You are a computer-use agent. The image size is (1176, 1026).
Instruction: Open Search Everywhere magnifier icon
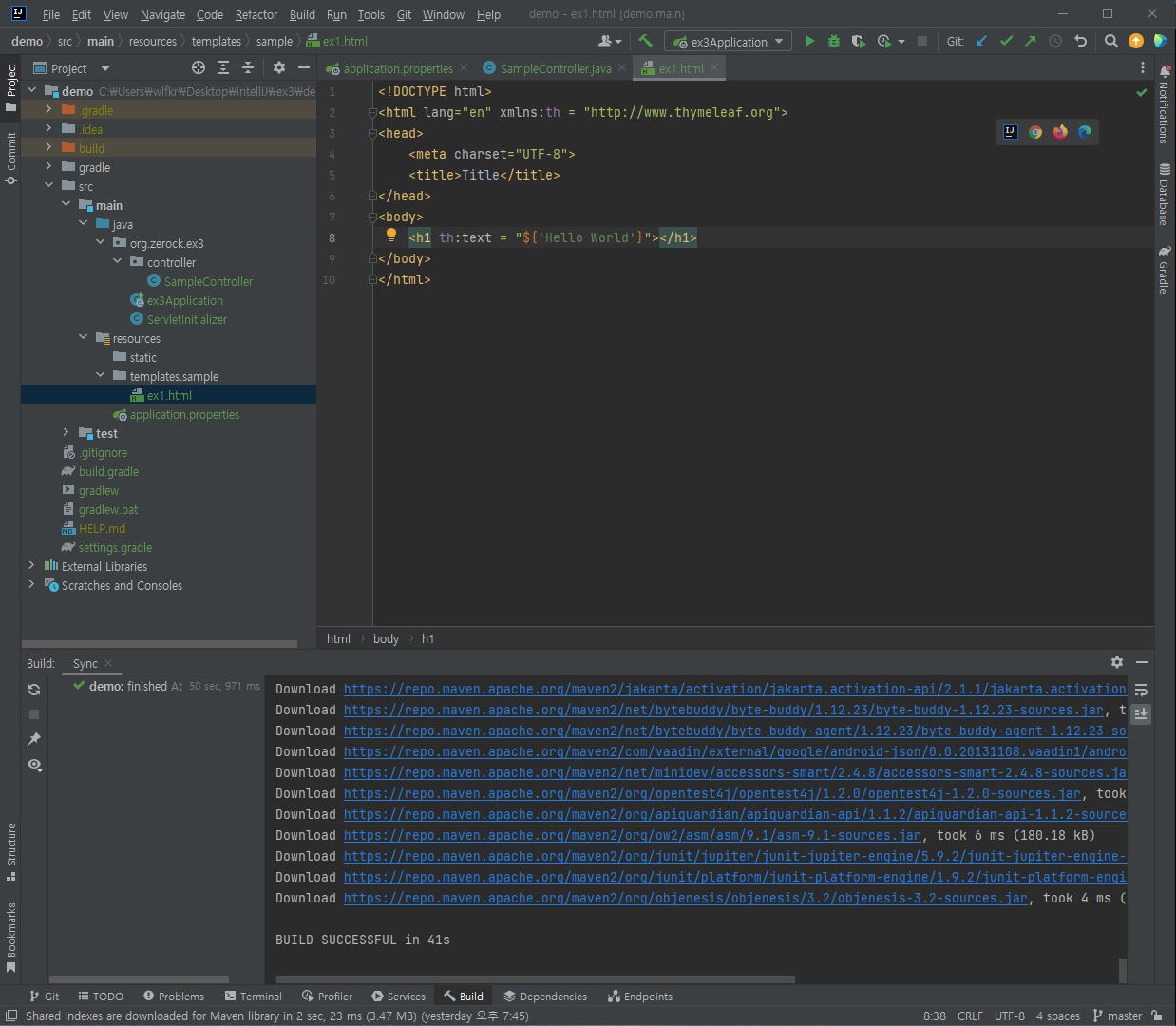[x=1111, y=41]
